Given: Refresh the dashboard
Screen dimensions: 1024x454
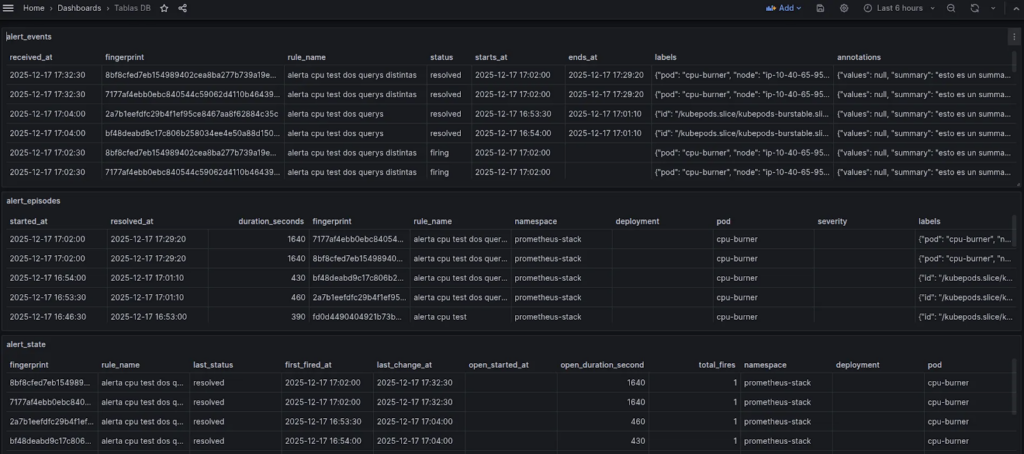Looking at the screenshot, I should [974, 8].
